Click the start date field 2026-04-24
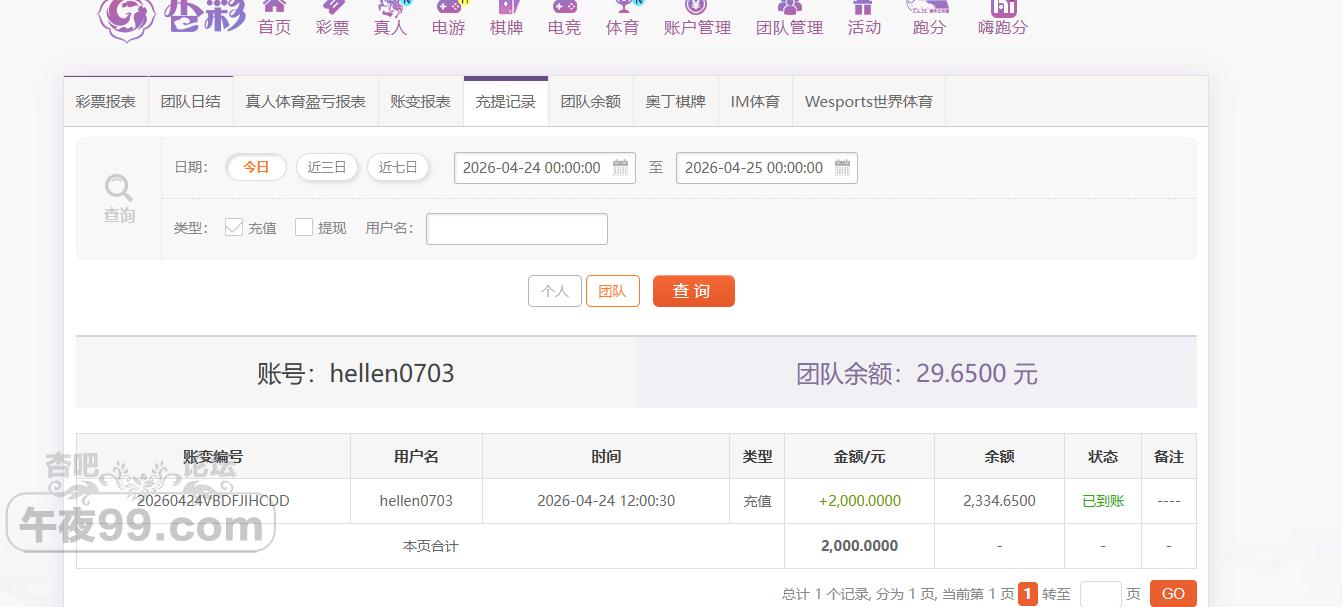The height and width of the screenshot is (607, 1342). tap(545, 168)
